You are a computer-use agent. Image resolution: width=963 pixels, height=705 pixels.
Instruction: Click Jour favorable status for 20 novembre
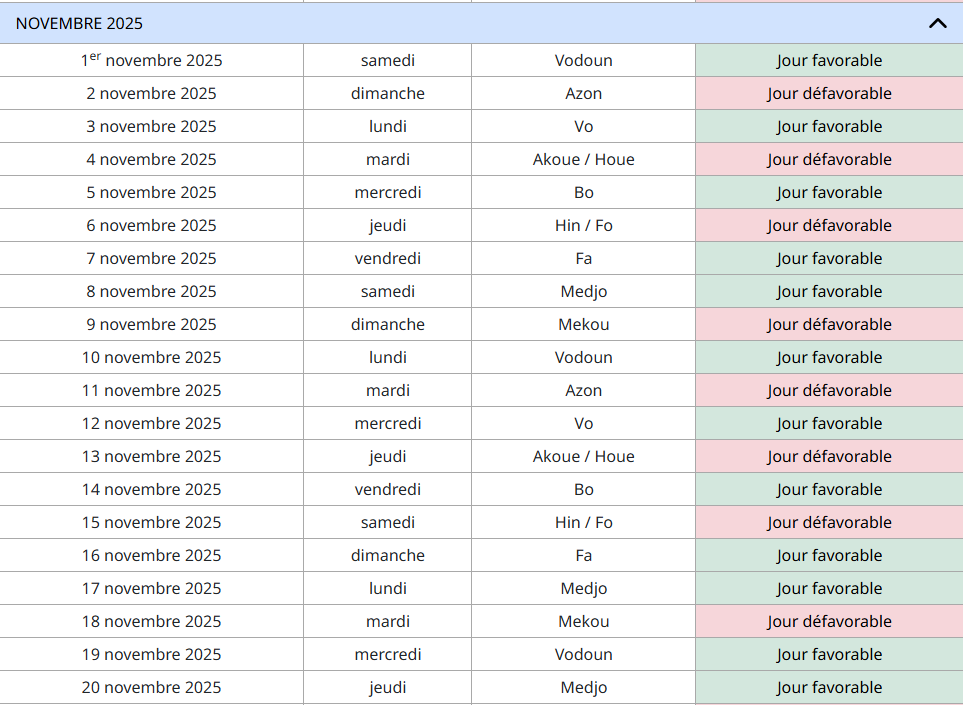coord(829,687)
